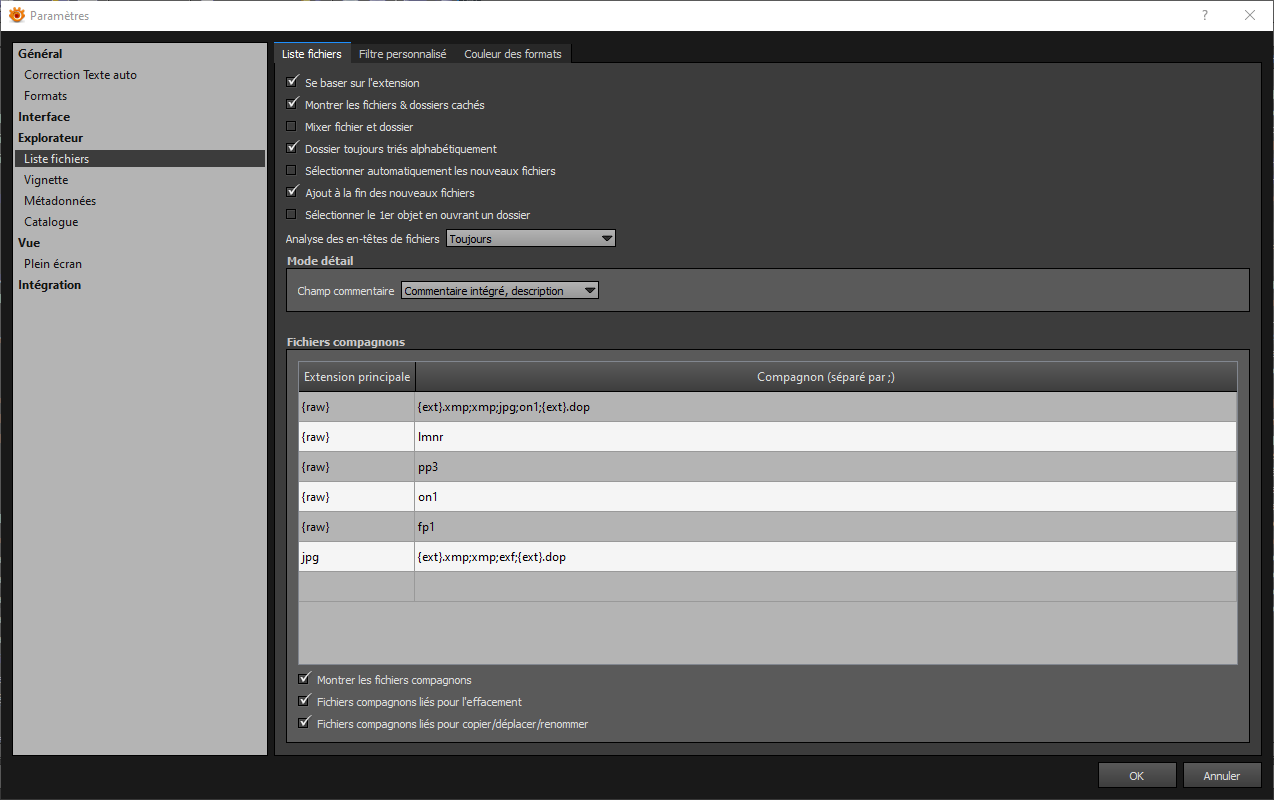Viewport: 1274px width, 800px height.
Task: Uncheck 'Se baser sur l'extension' checkbox
Action: click(292, 83)
